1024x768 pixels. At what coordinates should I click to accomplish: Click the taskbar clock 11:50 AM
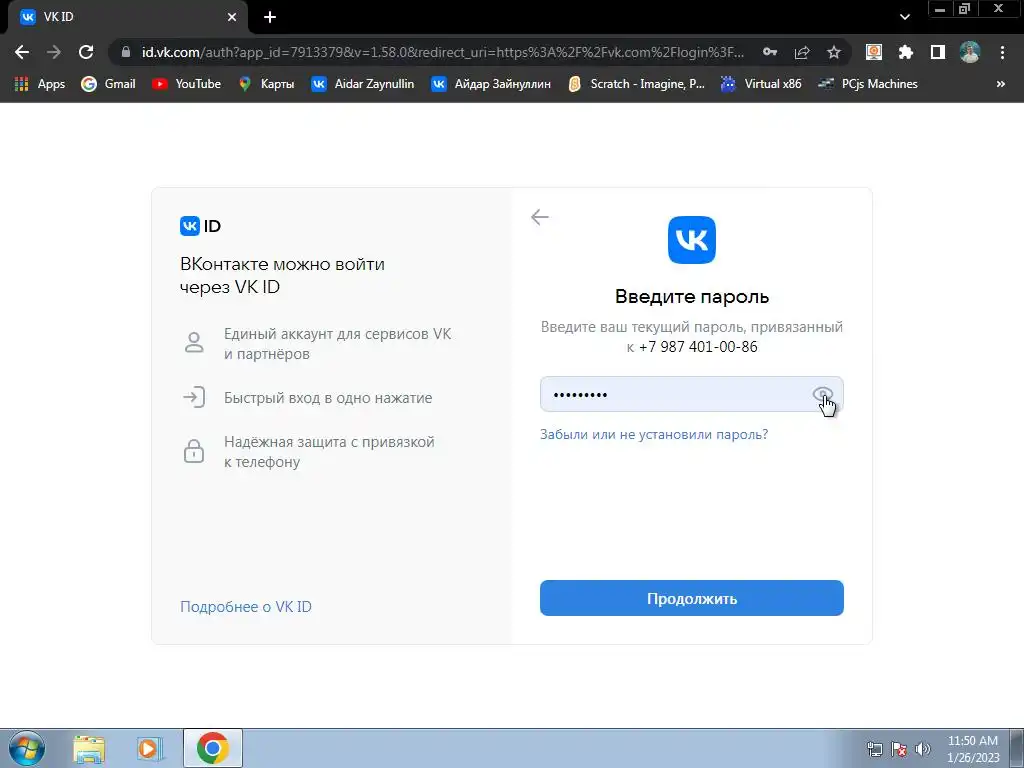pyautogui.click(x=973, y=749)
